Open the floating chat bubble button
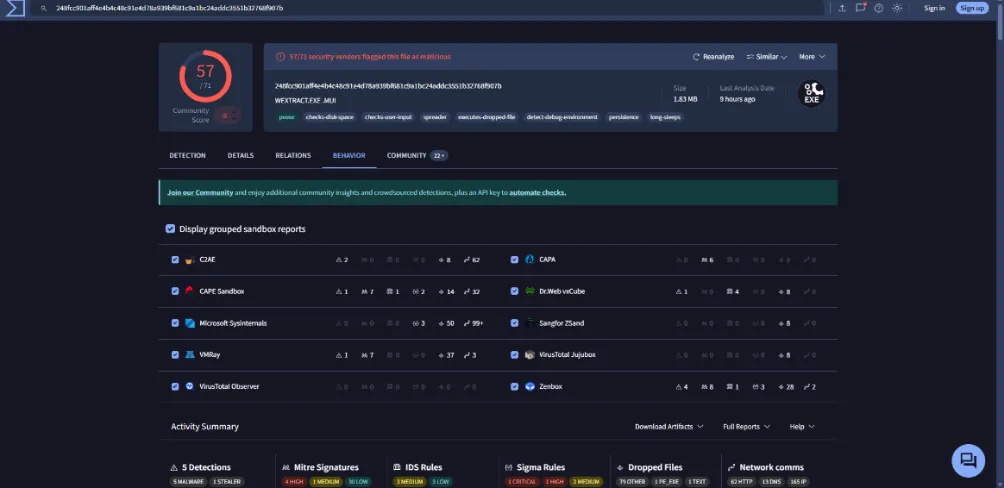This screenshot has width=1004, height=488. (x=968, y=460)
